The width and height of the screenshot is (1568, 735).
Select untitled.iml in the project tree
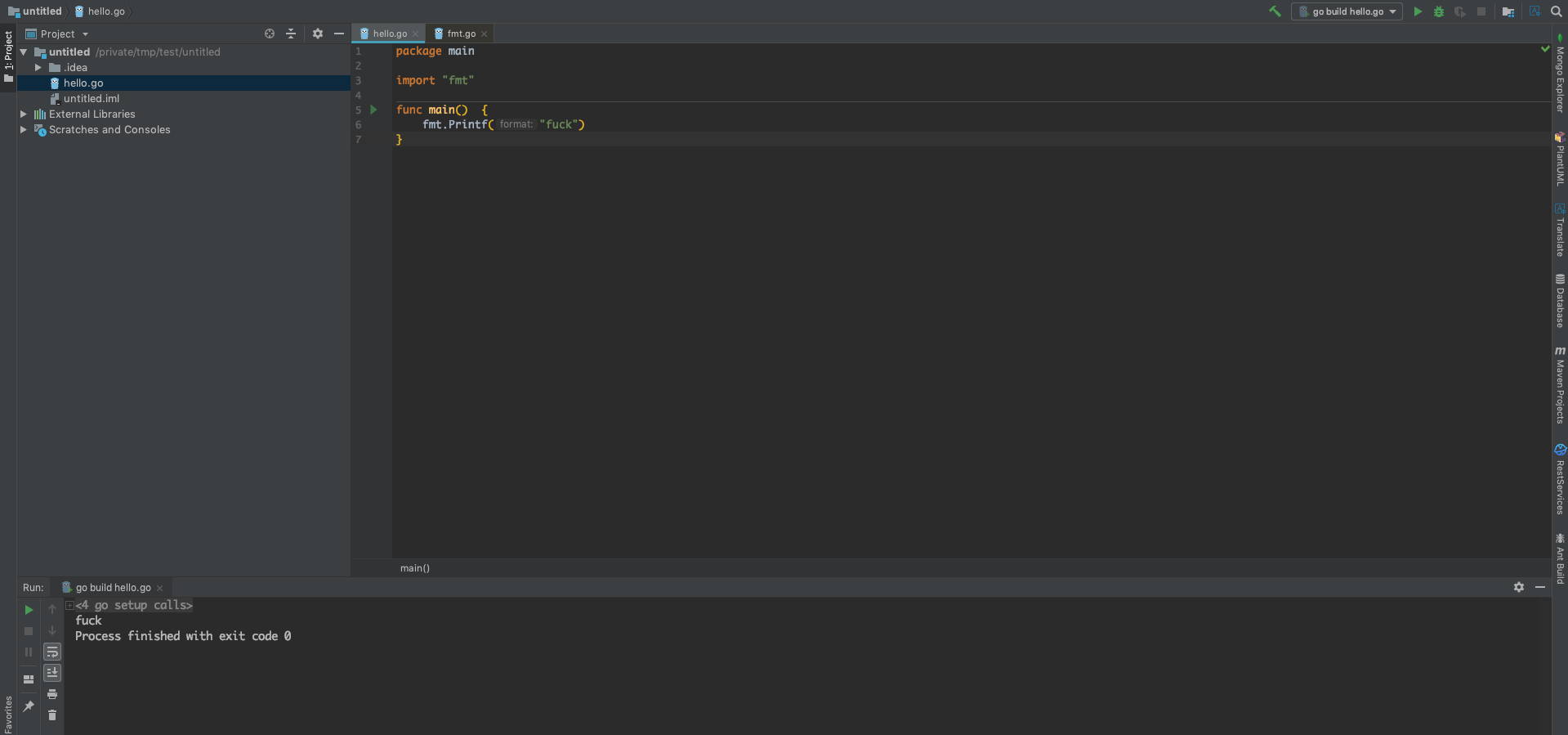[92, 99]
